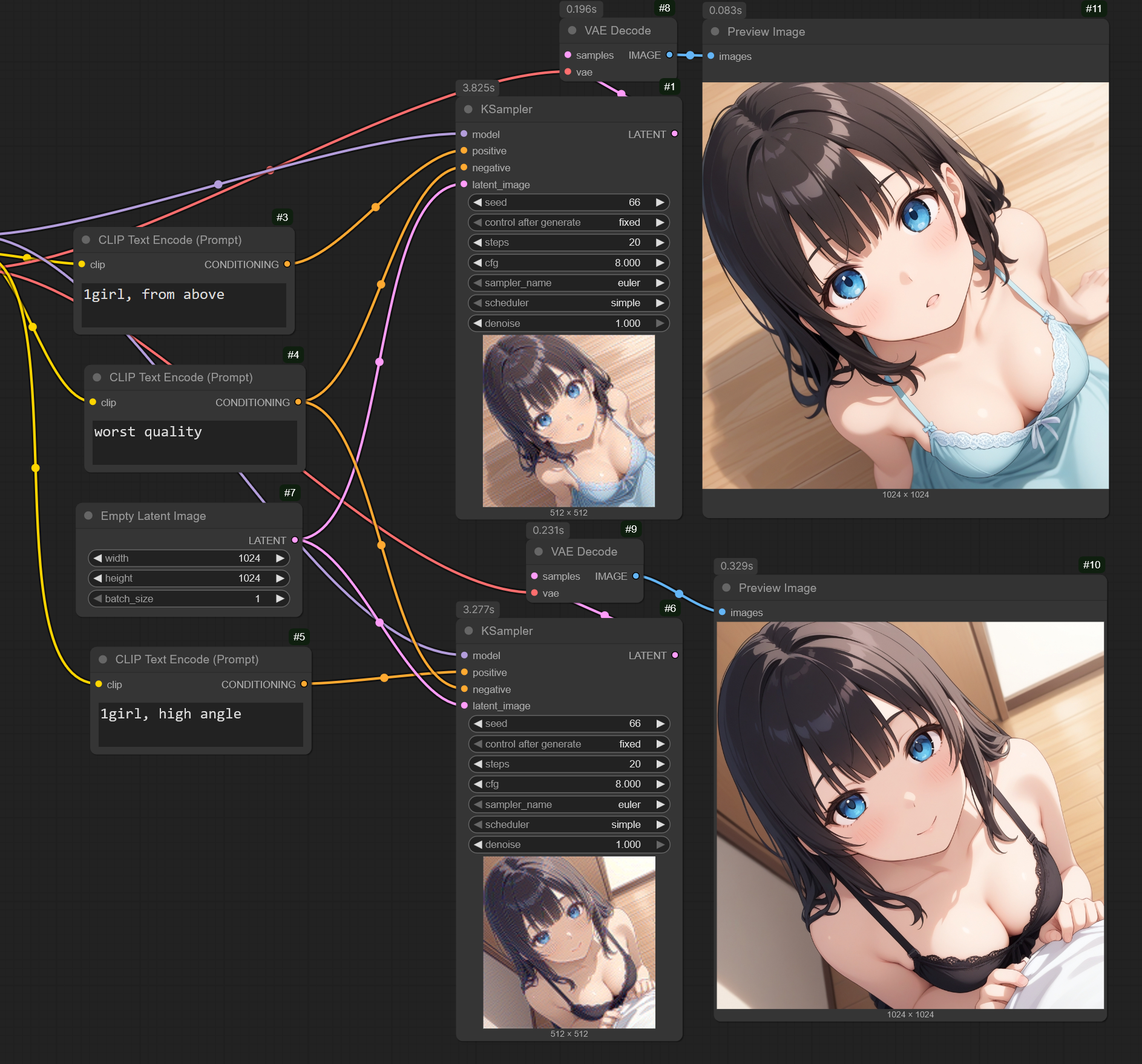Click the output image in Preview Image #10
Image resolution: width=1142 pixels, height=1064 pixels.
pyautogui.click(x=910, y=815)
